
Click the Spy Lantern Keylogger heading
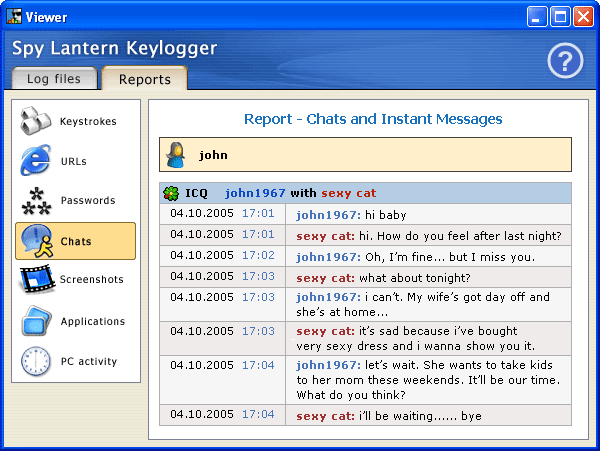[x=114, y=49]
